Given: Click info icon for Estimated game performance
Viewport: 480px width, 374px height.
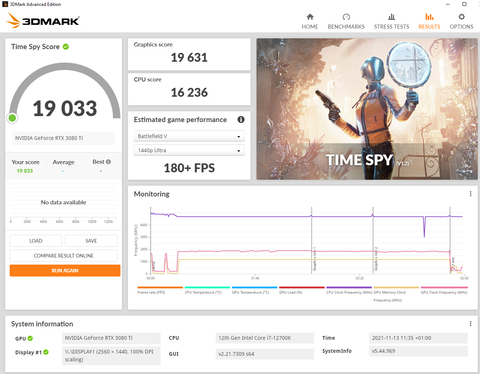Looking at the screenshot, I should click(x=241, y=119).
